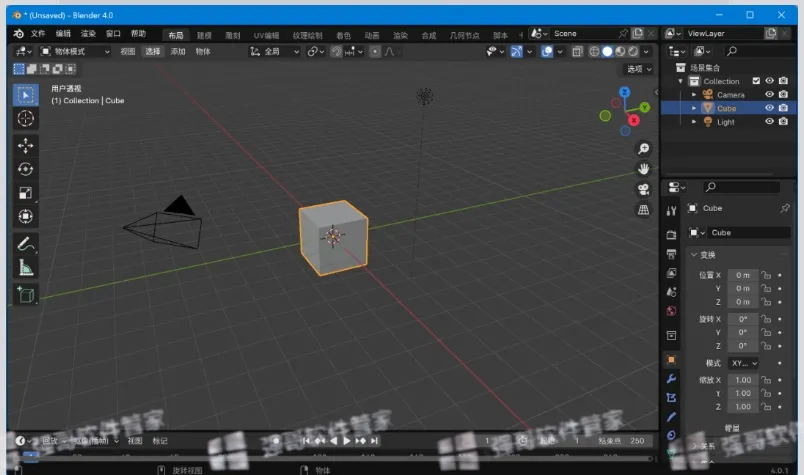Image resolution: width=804 pixels, height=475 pixels.
Task: Select the Scale tool
Action: point(25,193)
